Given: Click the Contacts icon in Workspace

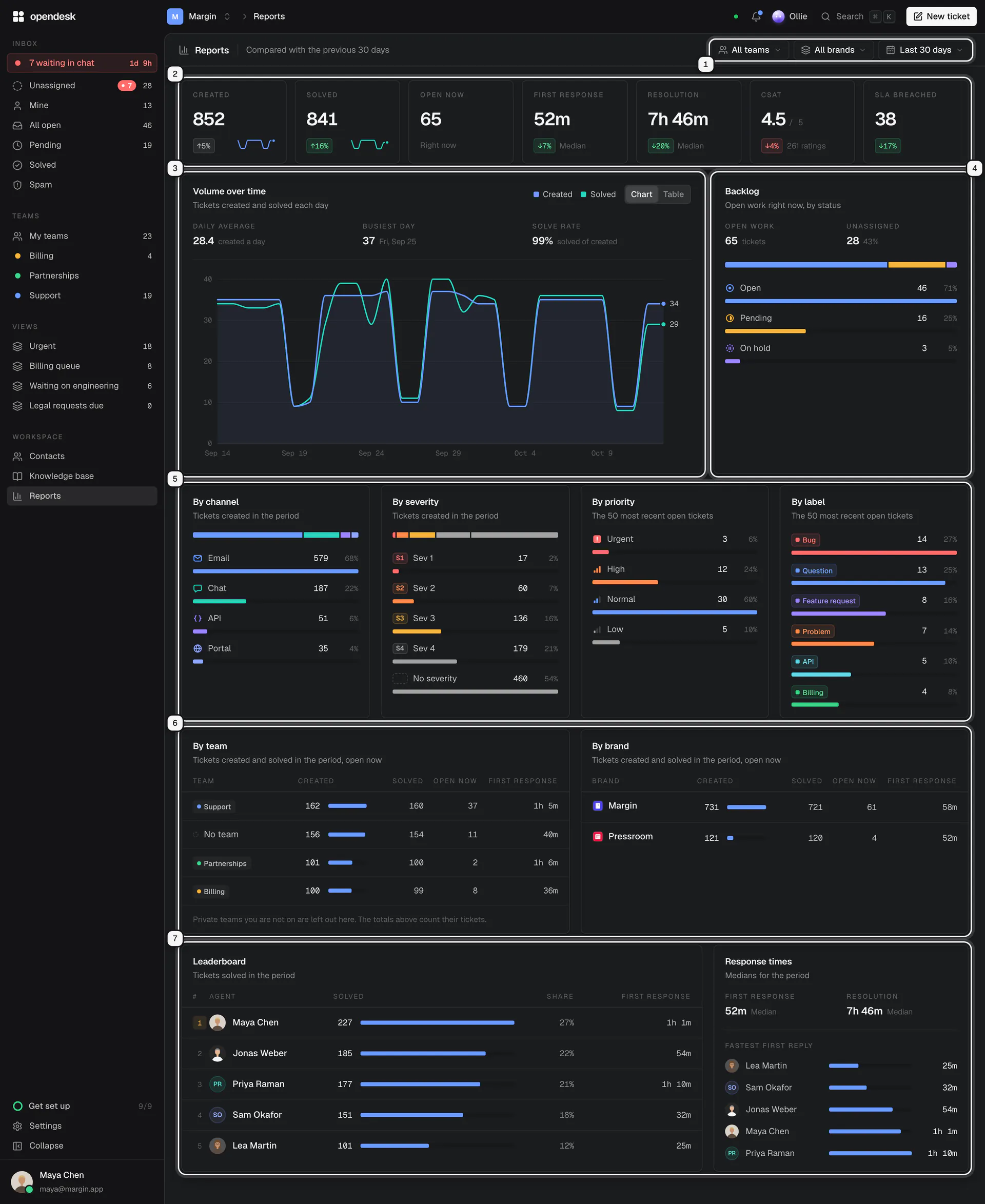Looking at the screenshot, I should (17, 456).
